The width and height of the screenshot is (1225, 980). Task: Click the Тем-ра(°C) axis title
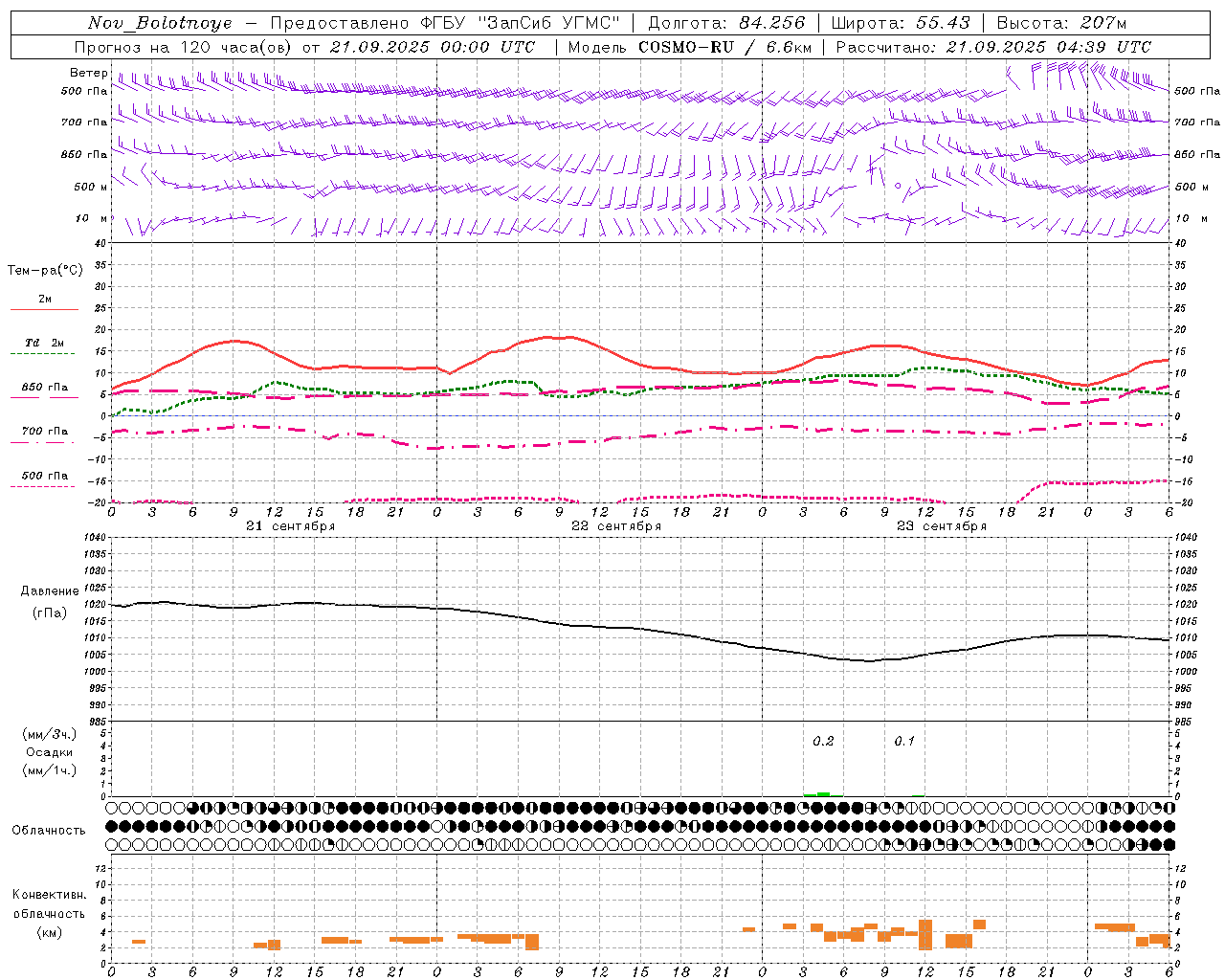point(45,271)
